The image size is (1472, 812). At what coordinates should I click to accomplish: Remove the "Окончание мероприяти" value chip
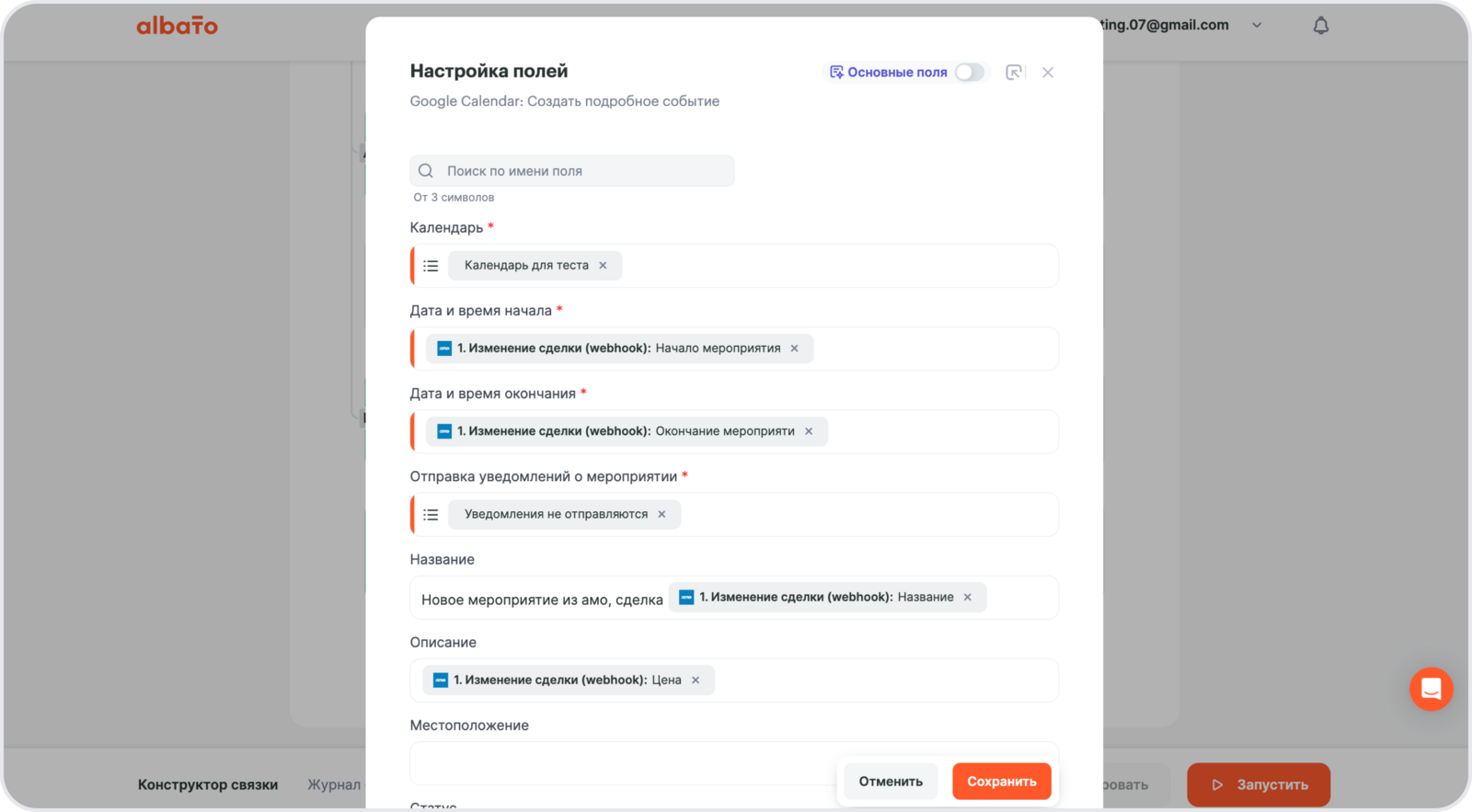809,431
